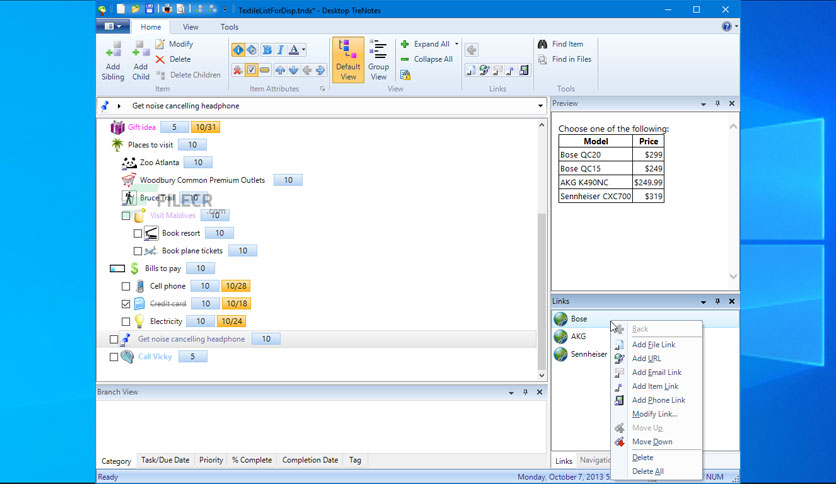Screen dimensions: 836x484
Task: Select Add URL from context menu
Action: [x=656, y=358]
